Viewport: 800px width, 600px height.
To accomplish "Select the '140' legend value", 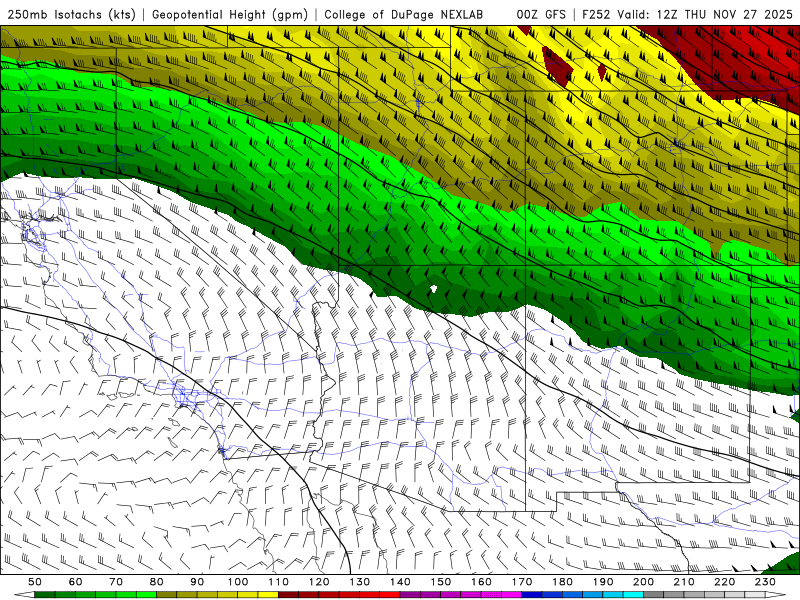I will 400,582.
